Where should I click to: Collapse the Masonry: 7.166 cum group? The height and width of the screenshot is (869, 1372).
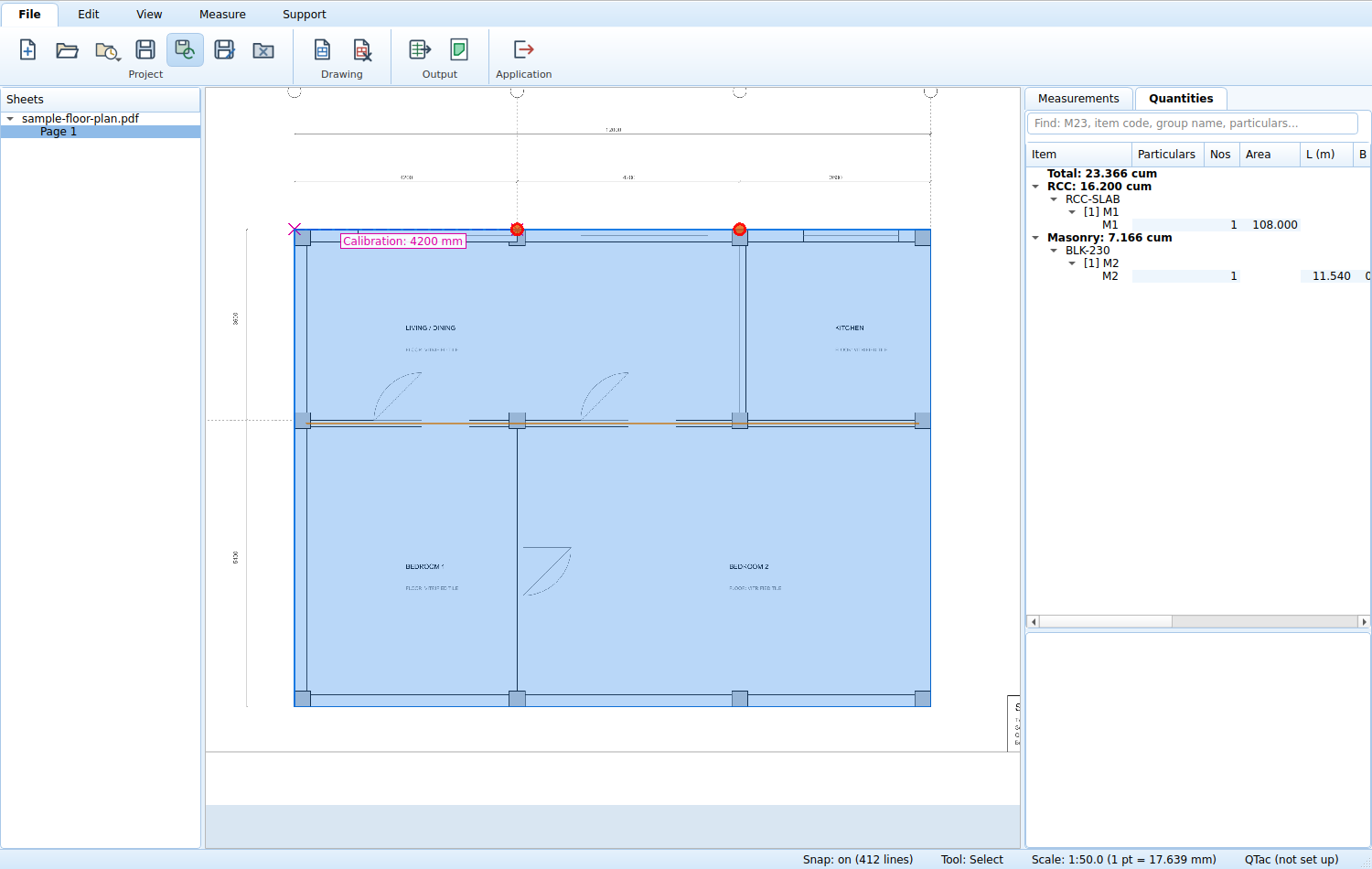[x=1035, y=238]
